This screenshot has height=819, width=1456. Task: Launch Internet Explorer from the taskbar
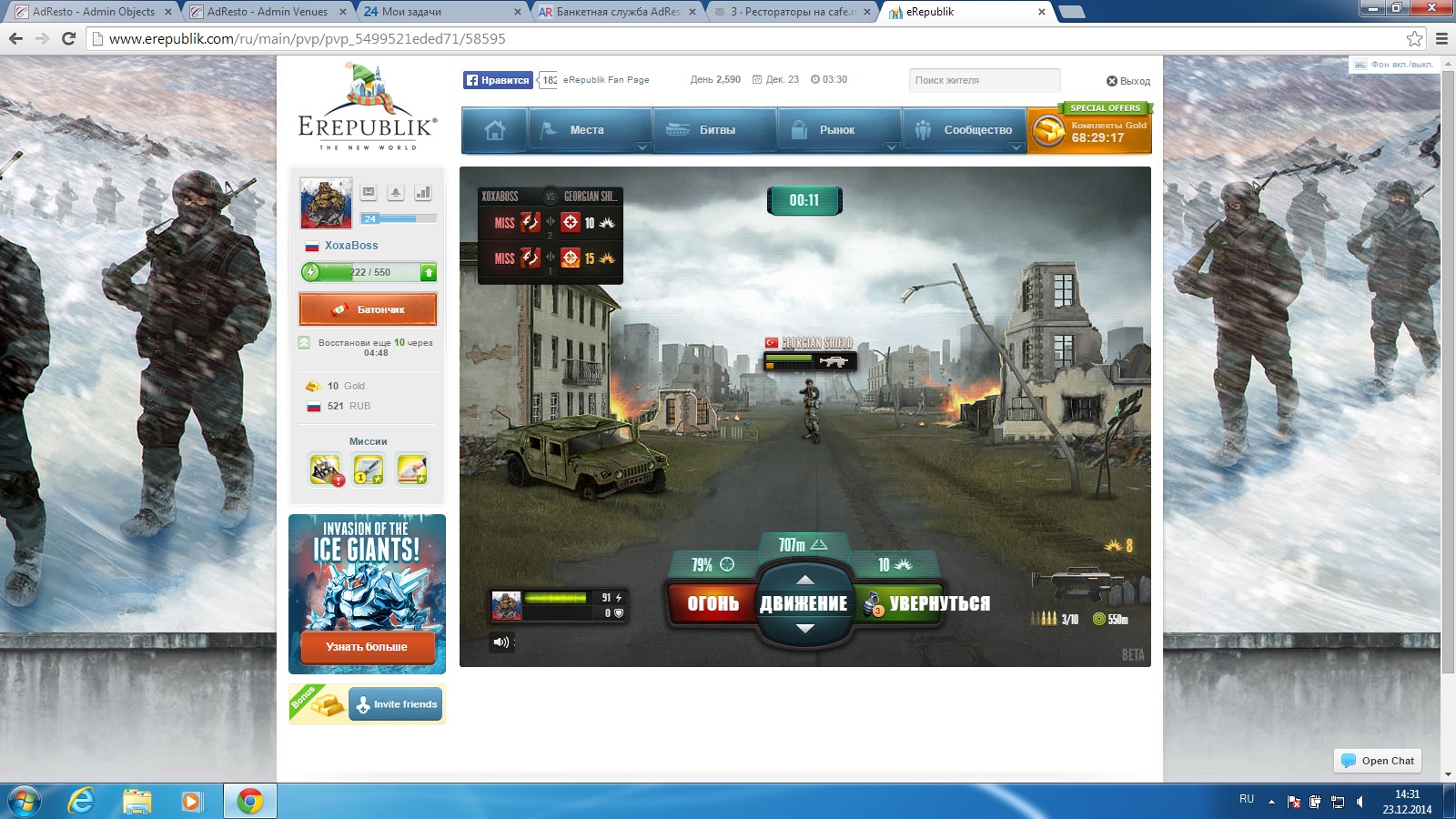click(81, 801)
